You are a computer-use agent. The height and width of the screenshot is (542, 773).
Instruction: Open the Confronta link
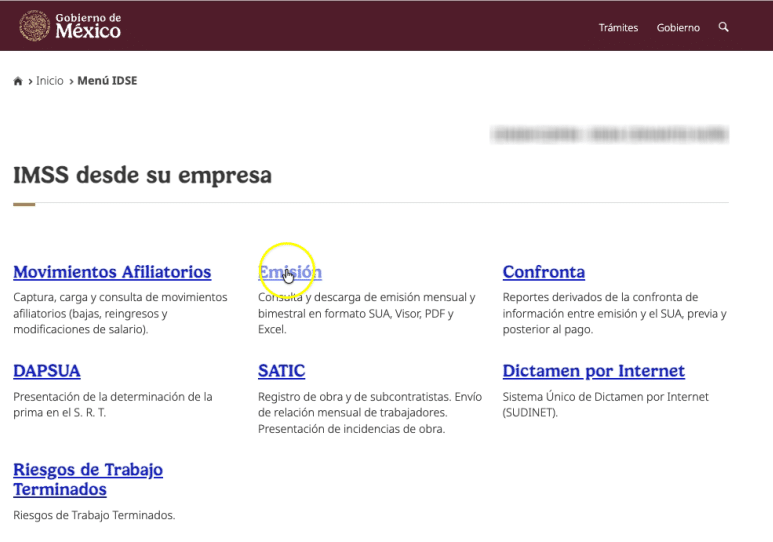pyautogui.click(x=544, y=272)
